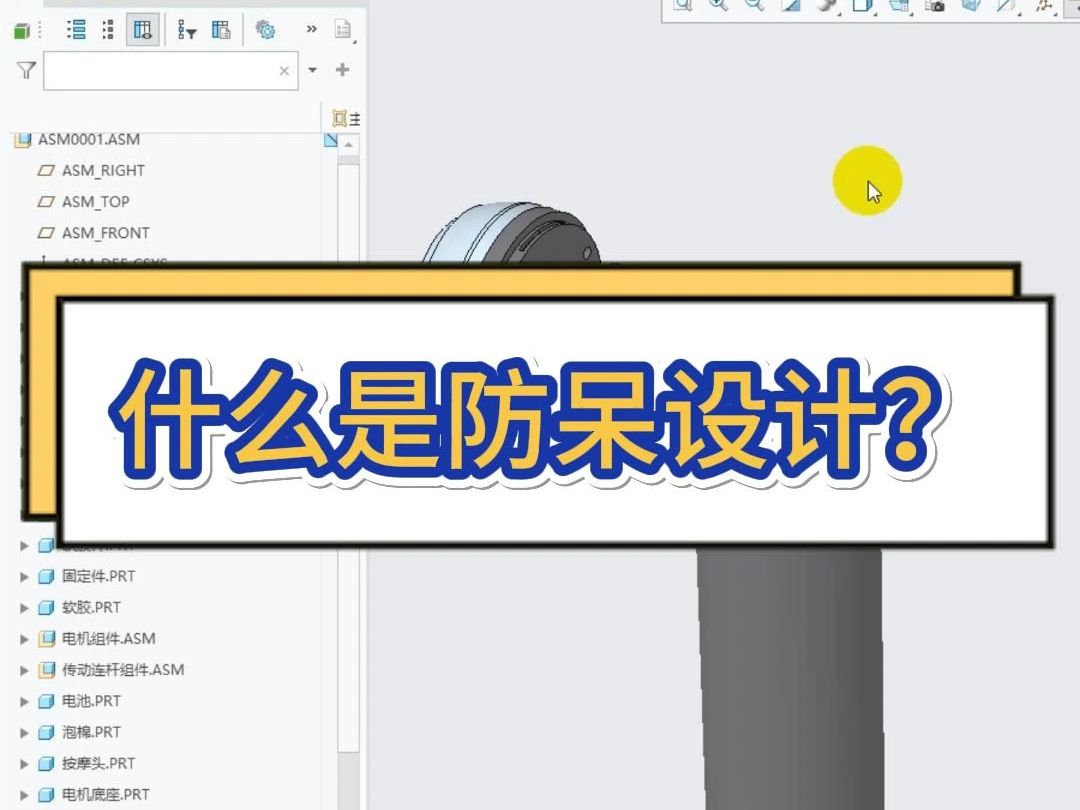Image resolution: width=1080 pixels, height=810 pixels.
Task: Click blue triangle icon beside ASM0001.ASM
Action: click(x=331, y=140)
